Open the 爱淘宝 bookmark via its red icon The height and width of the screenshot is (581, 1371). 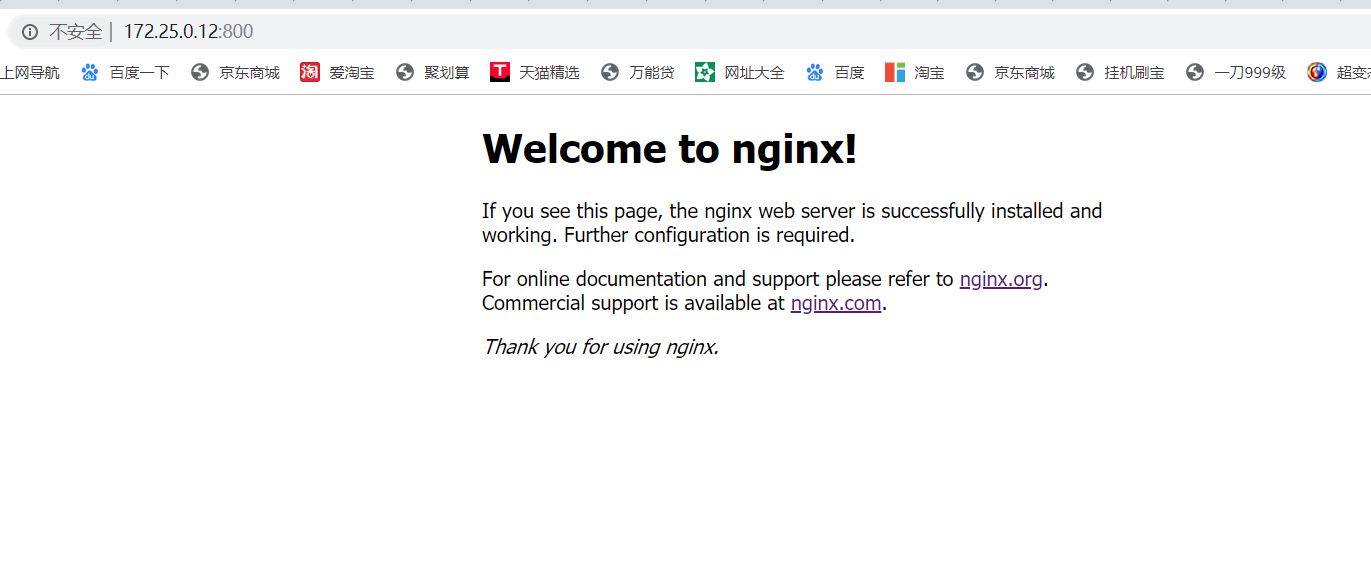[310, 71]
